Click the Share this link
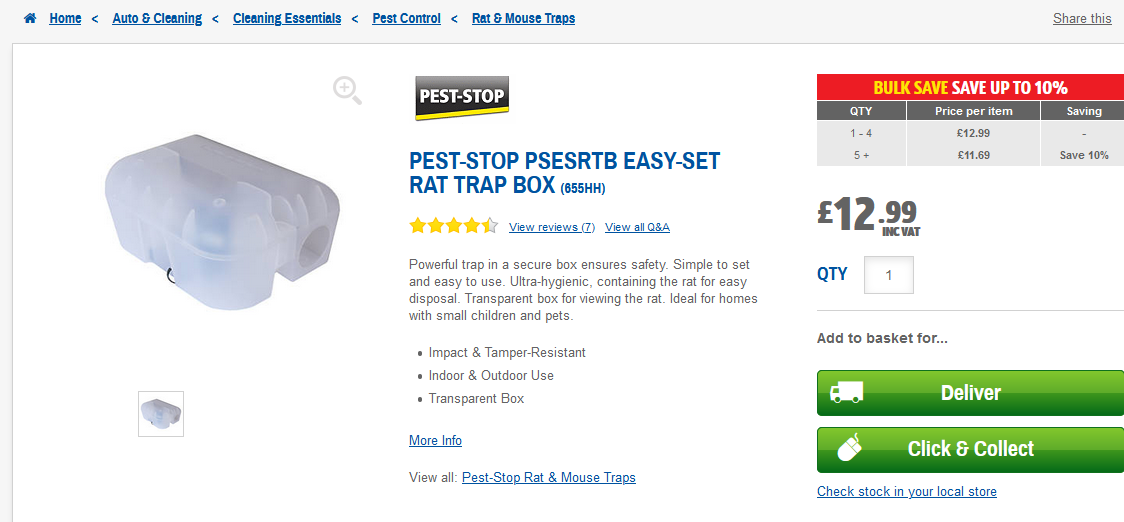This screenshot has width=1124, height=522. pos(1082,18)
